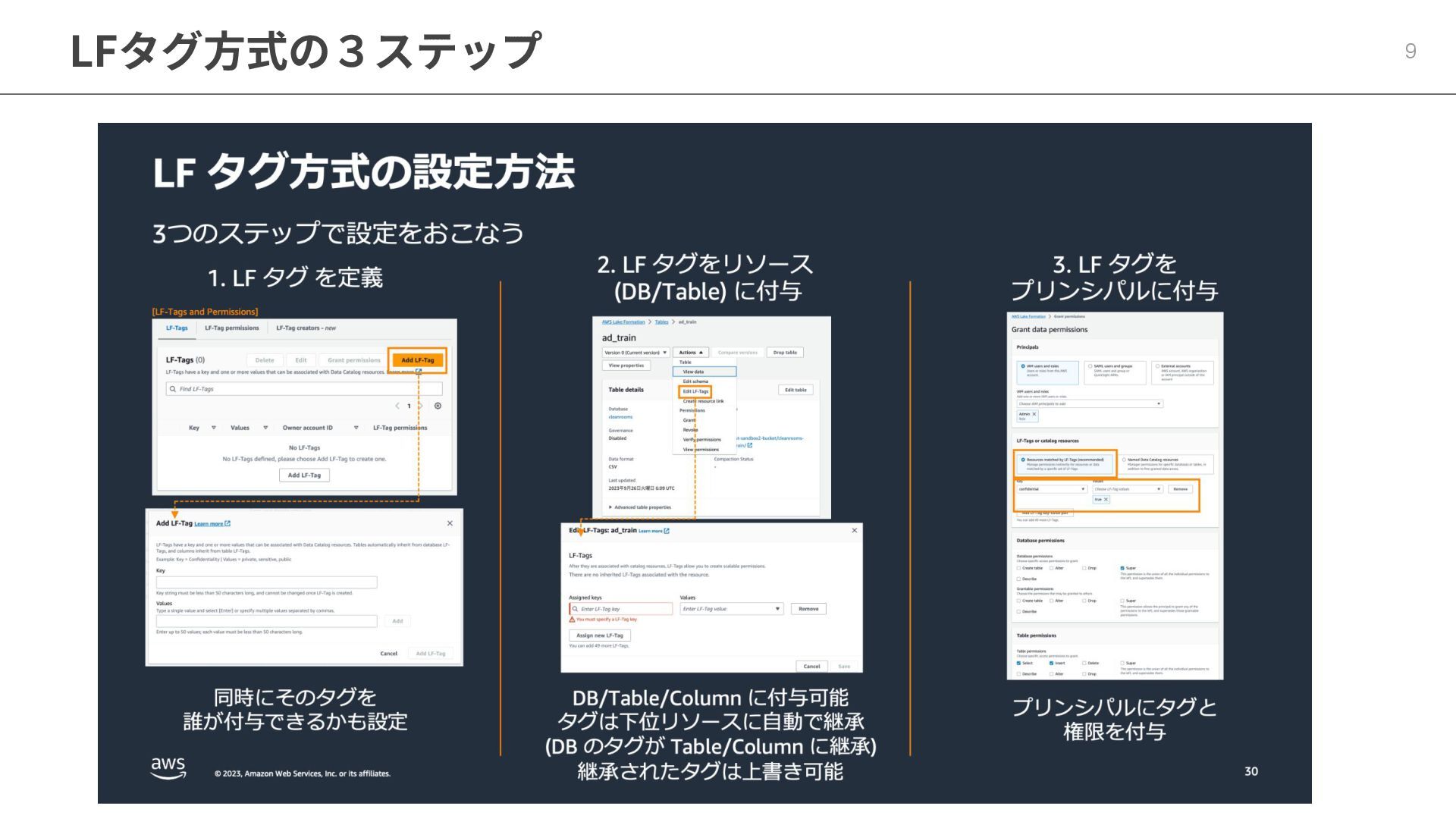This screenshot has height=819, width=1456.
Task: Focus the Key input in Add LF-Tag dialog
Action: pyautogui.click(x=266, y=582)
